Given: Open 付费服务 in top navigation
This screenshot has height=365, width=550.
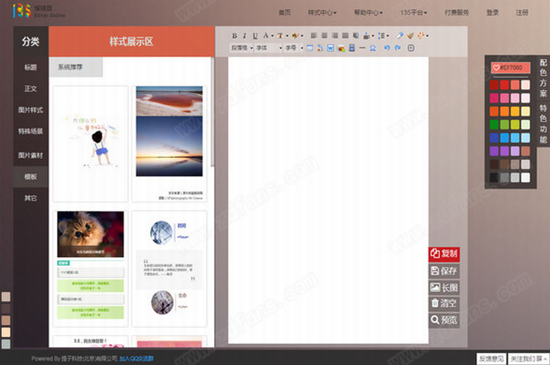Looking at the screenshot, I should coord(456,13).
